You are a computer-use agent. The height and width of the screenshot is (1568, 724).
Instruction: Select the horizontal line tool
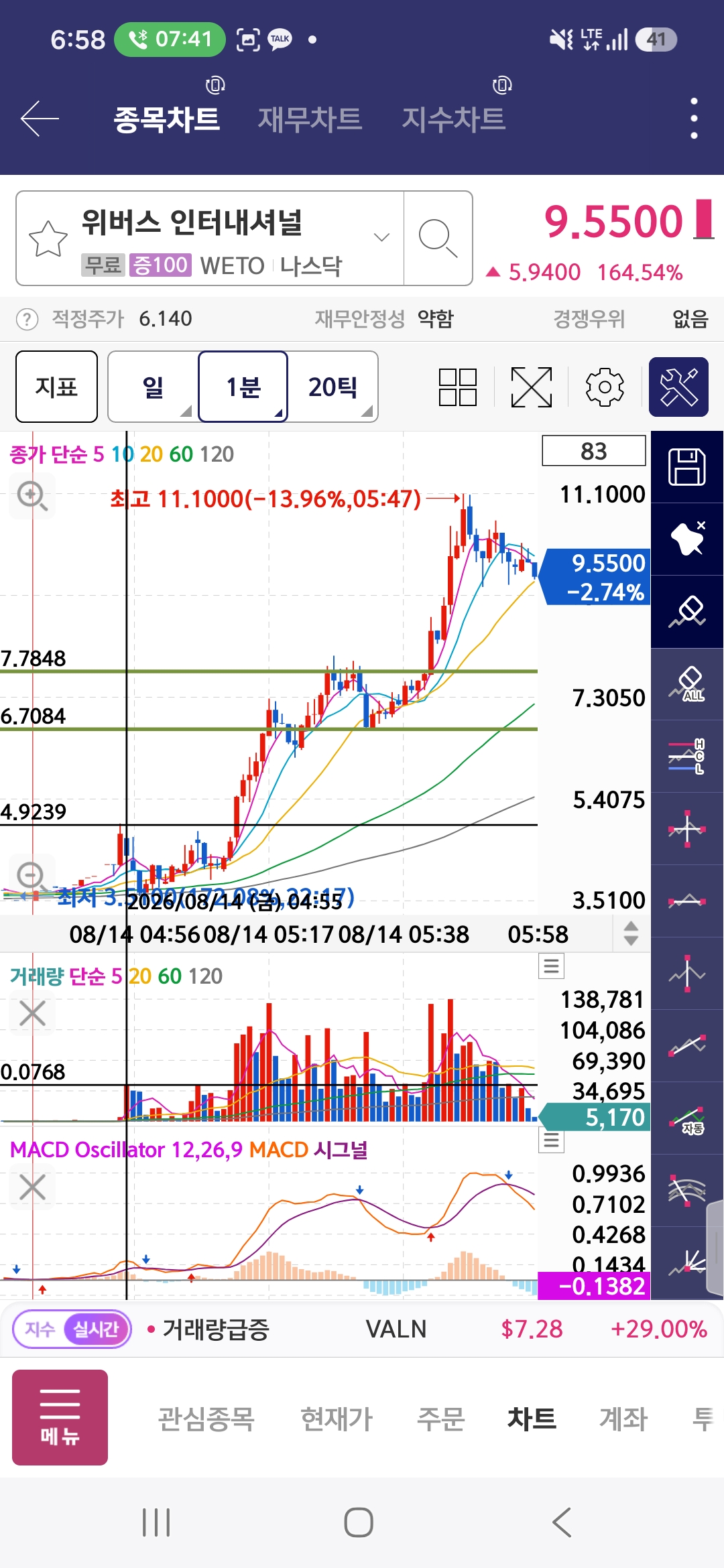point(687,901)
